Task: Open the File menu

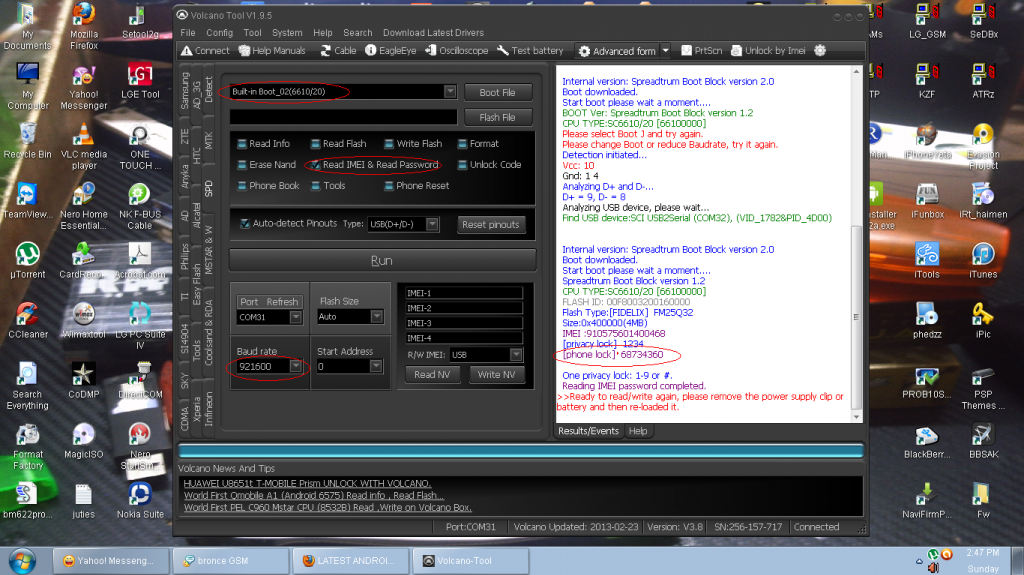Action: [188, 33]
